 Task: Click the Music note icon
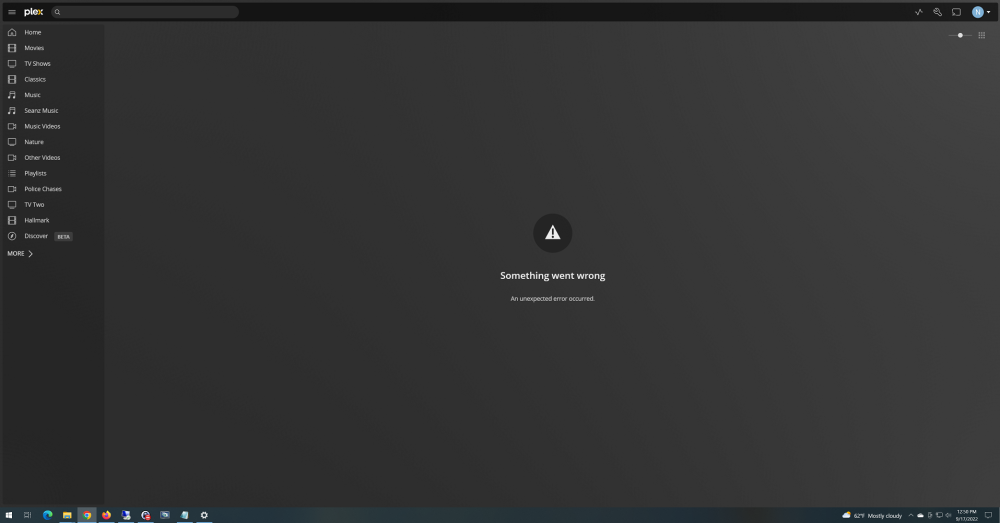(11, 95)
